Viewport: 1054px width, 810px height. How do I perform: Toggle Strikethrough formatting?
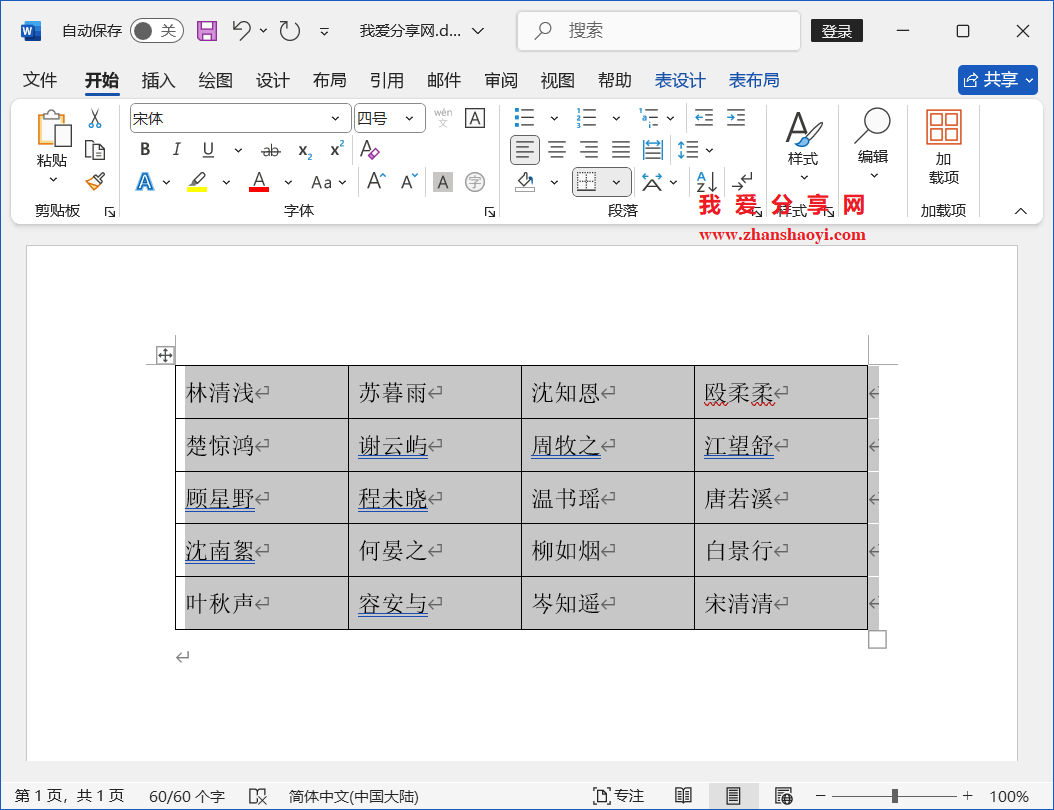(271, 151)
